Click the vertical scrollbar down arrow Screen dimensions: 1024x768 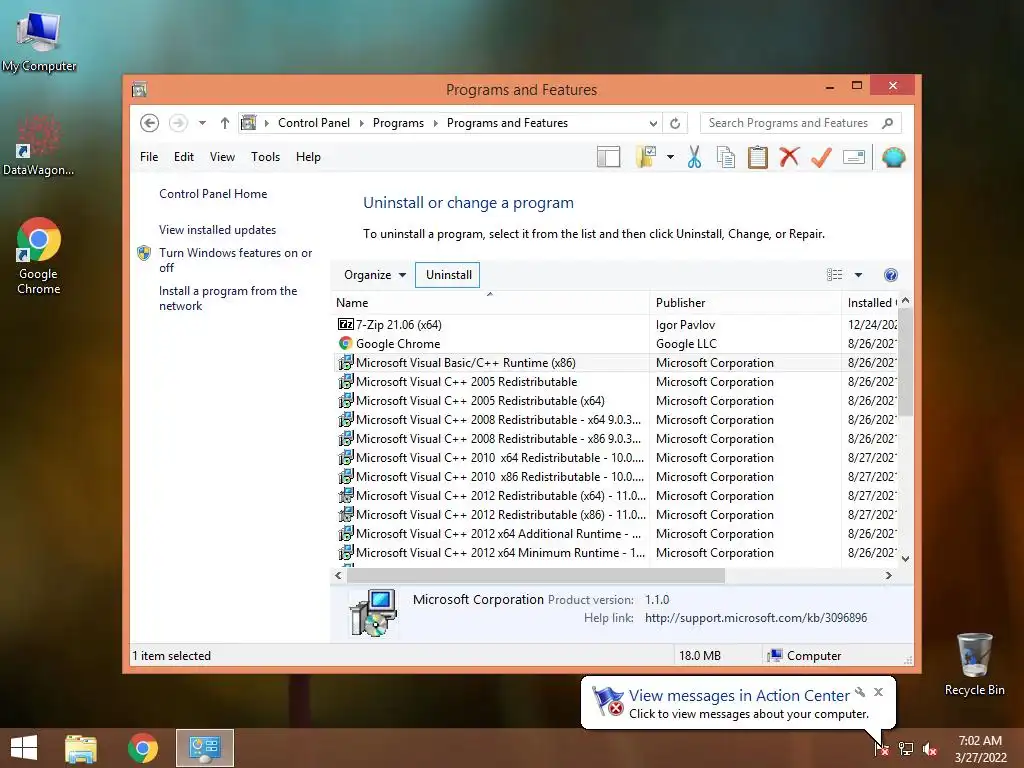point(905,559)
